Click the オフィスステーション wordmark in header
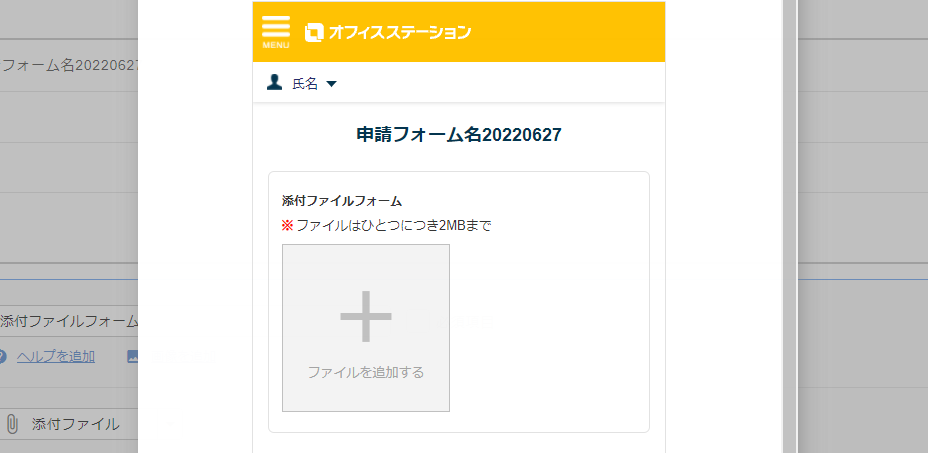The image size is (928, 453). click(x=400, y=33)
